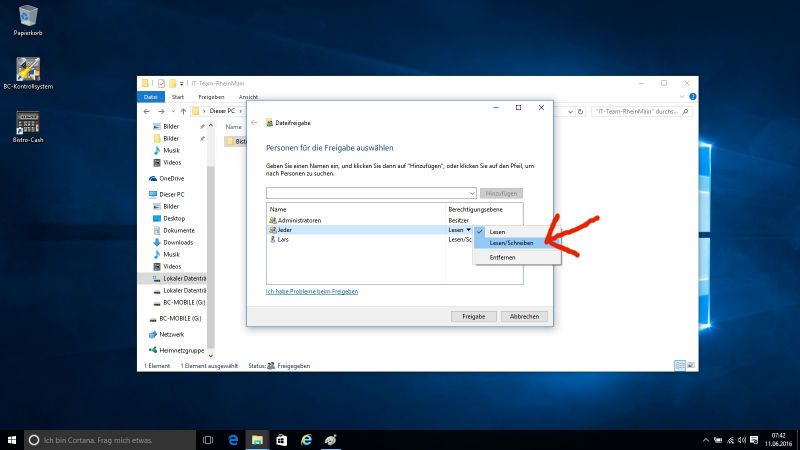Open the Store taskbar icon
Image resolution: width=800 pixels, height=450 pixels.
[282, 440]
